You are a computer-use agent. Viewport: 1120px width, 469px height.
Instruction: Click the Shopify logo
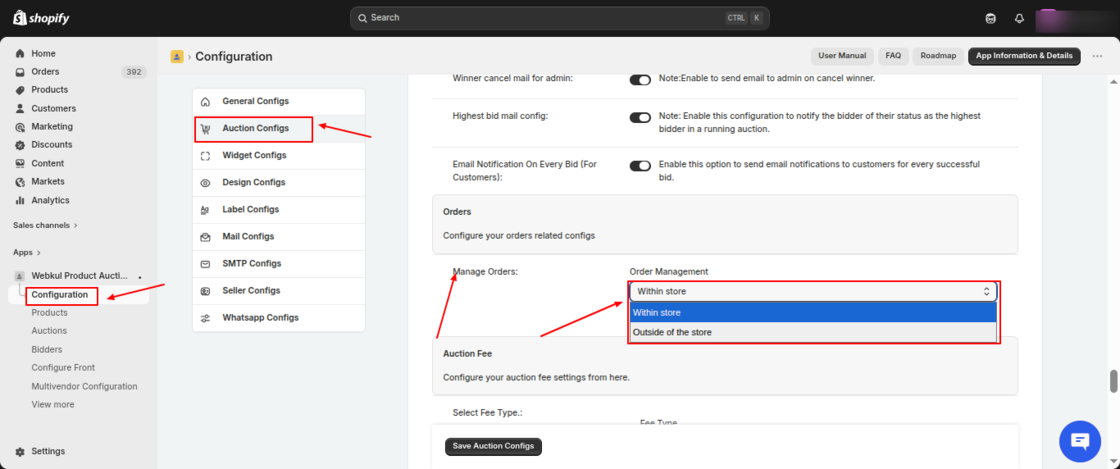click(41, 18)
